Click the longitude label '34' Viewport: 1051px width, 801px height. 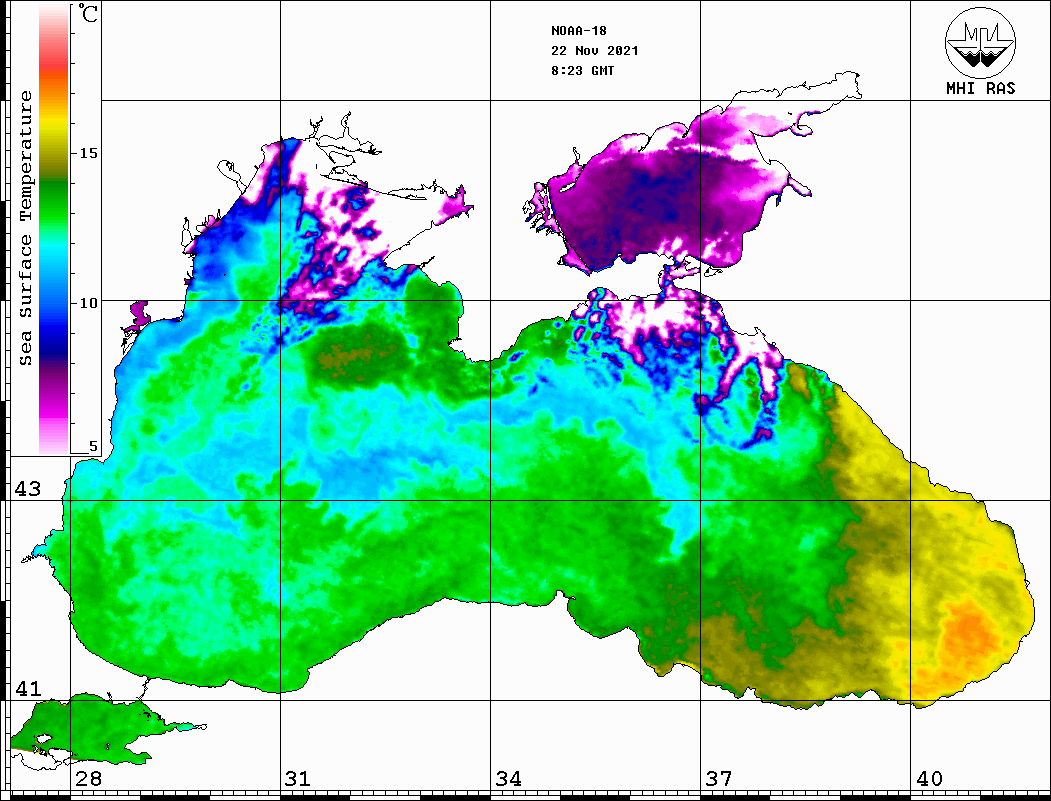[508, 779]
